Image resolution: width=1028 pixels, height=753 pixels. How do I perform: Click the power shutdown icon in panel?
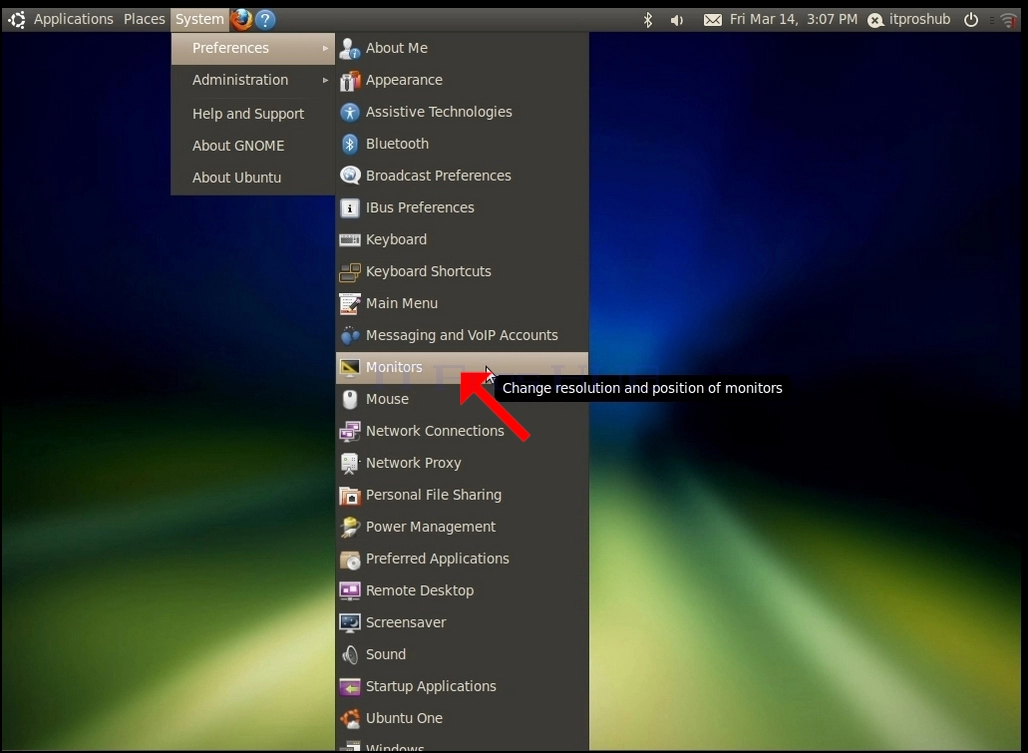click(971, 20)
